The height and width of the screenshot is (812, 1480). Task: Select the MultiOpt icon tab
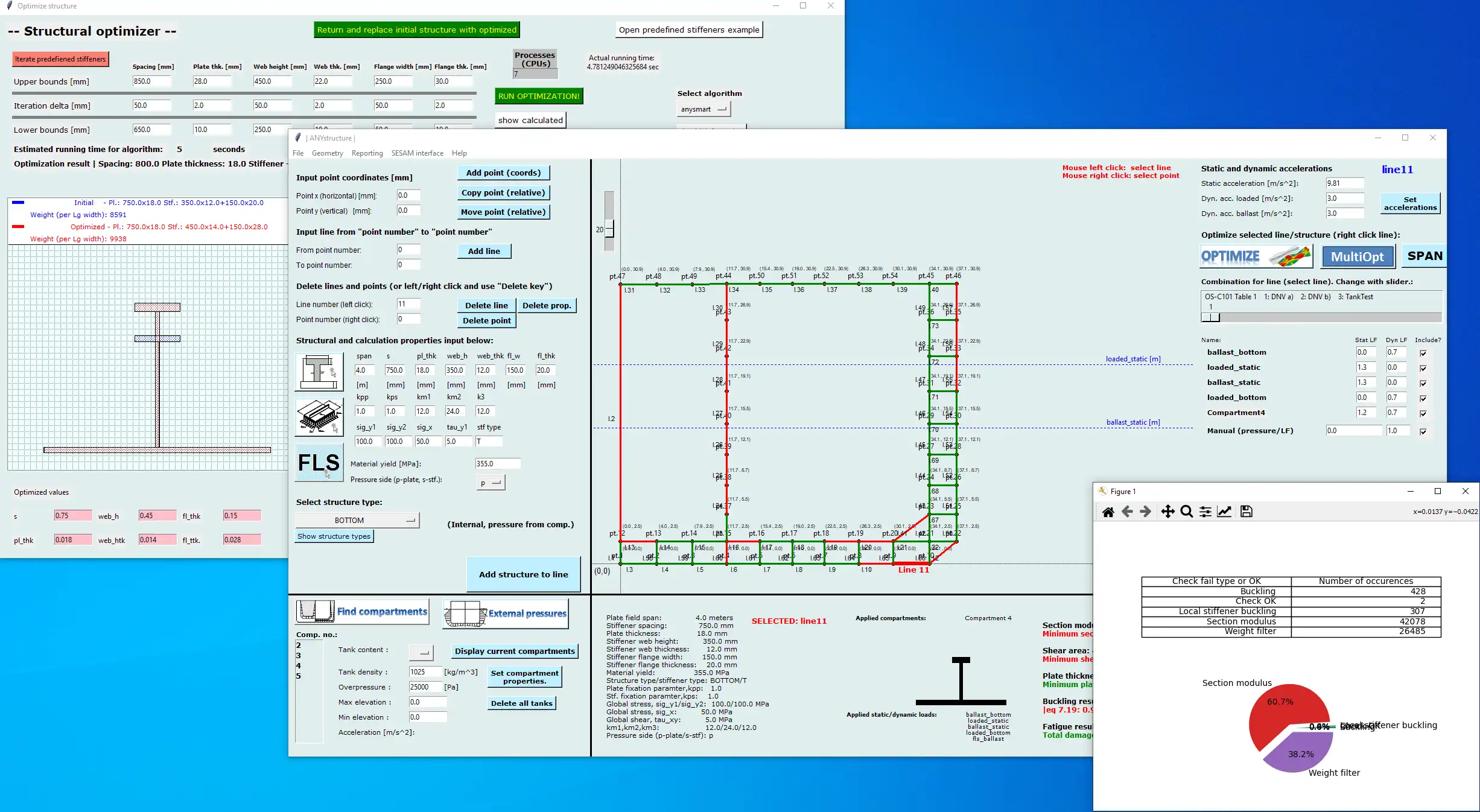(x=1357, y=256)
